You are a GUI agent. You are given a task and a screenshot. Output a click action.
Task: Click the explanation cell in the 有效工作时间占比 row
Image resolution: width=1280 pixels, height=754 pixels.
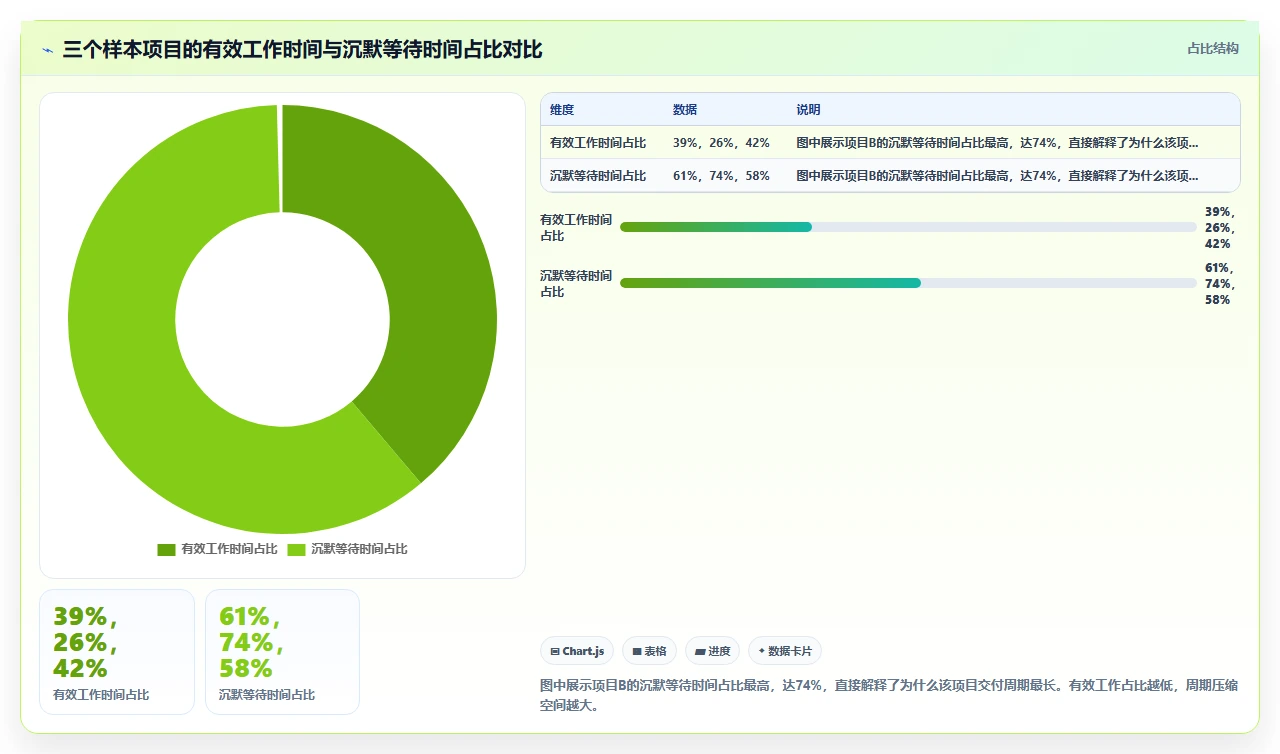(x=998, y=143)
